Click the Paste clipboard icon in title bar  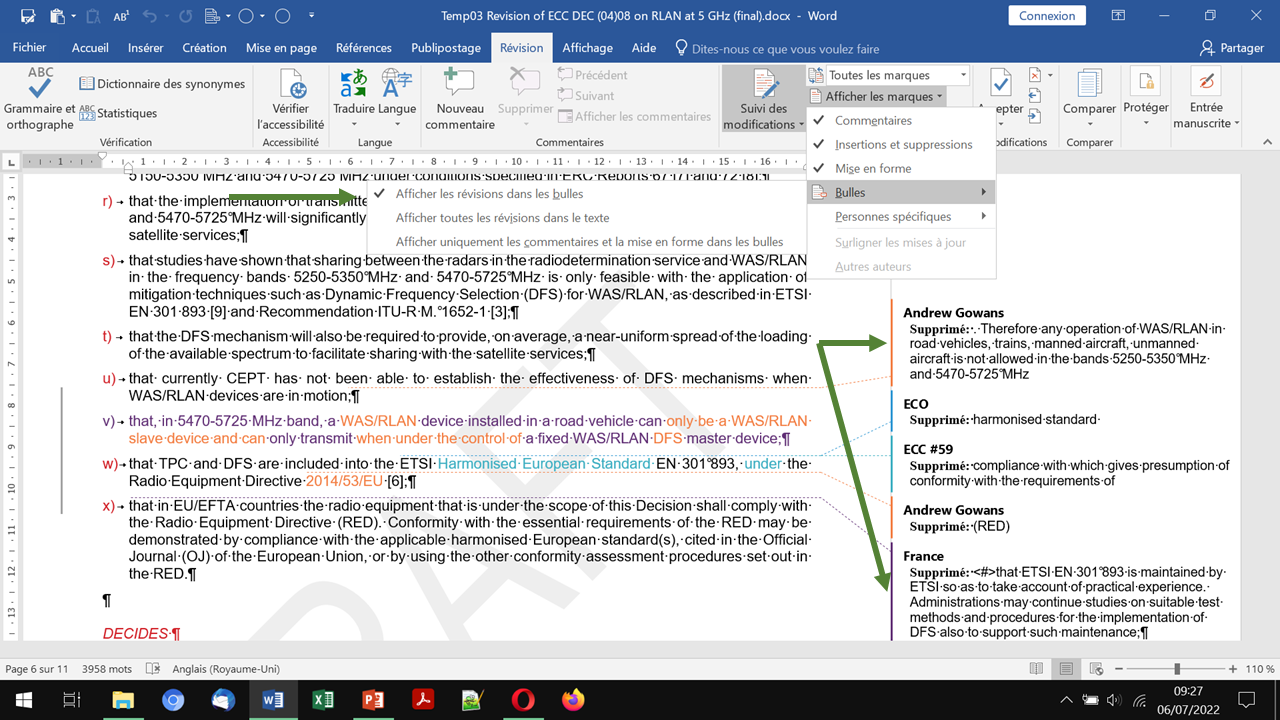click(x=57, y=16)
